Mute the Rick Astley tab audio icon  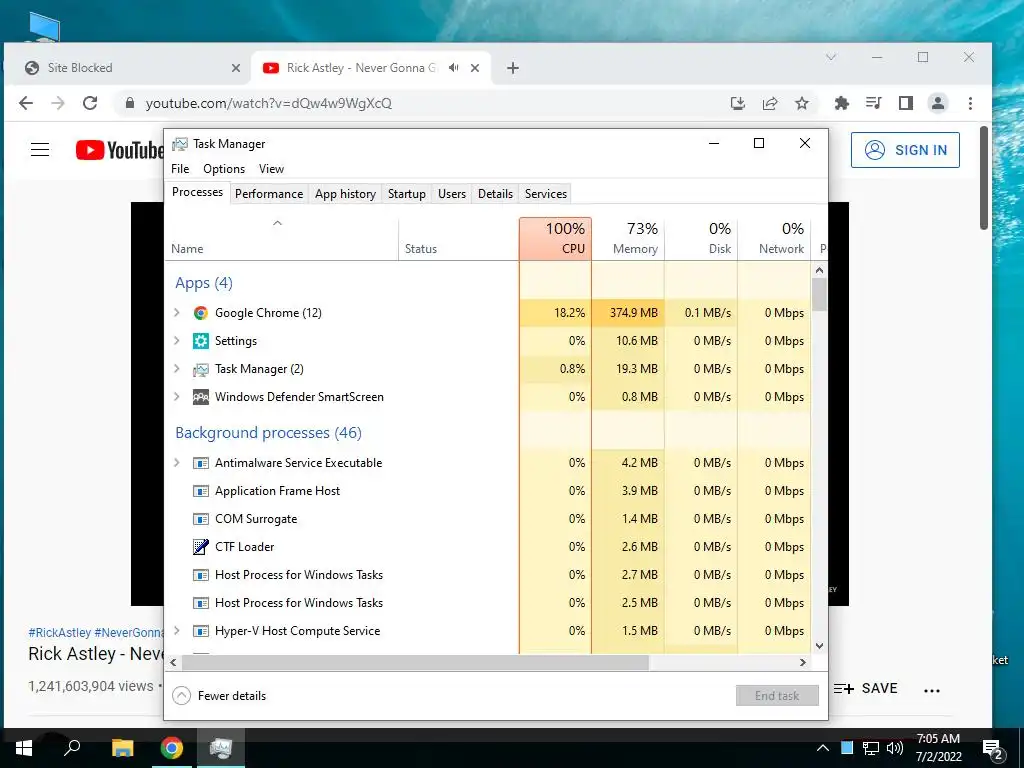[454, 68]
